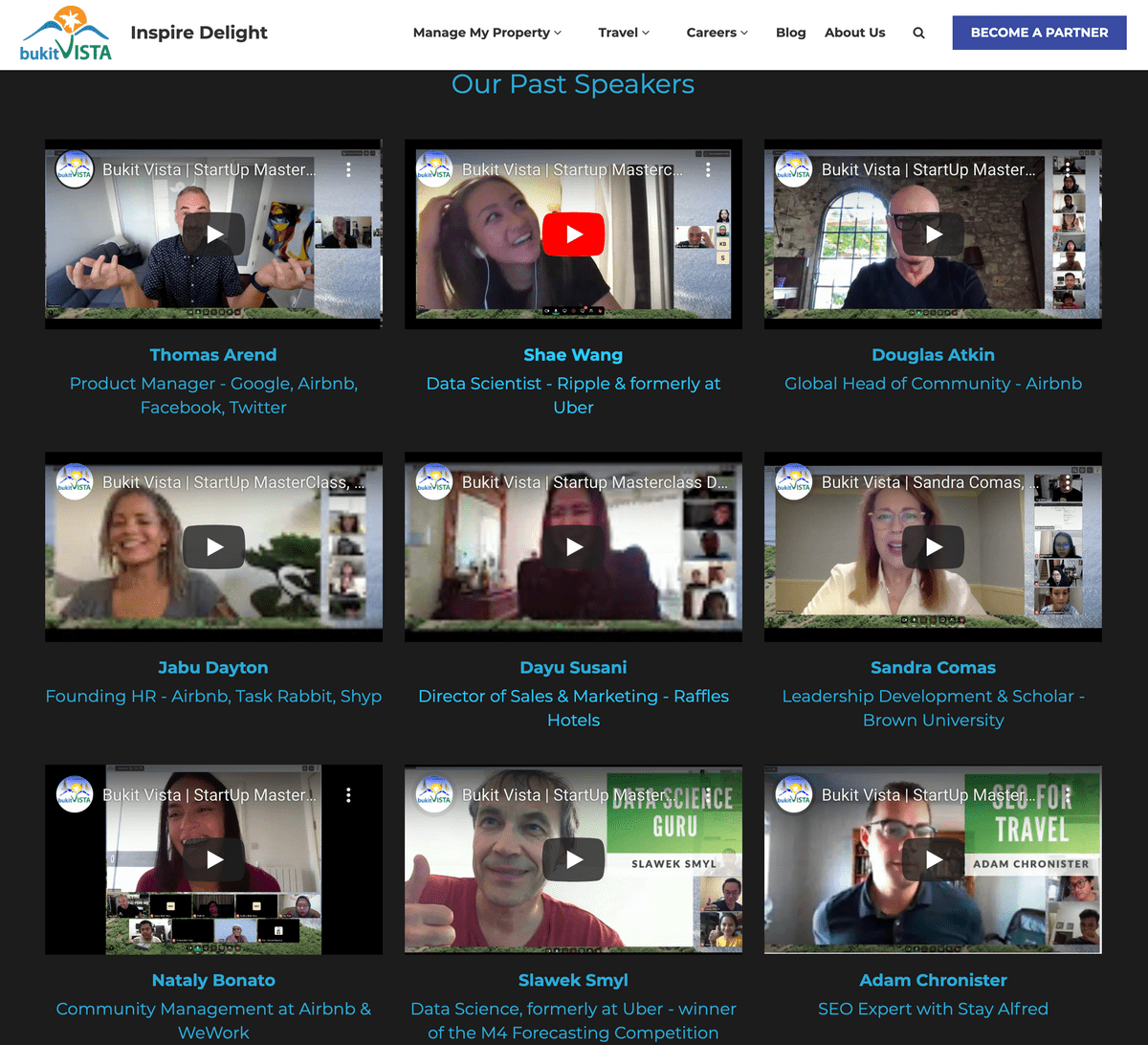Viewport: 1148px width, 1045px height.
Task: Select the Thomas Arend speaker name
Action: tap(213, 355)
